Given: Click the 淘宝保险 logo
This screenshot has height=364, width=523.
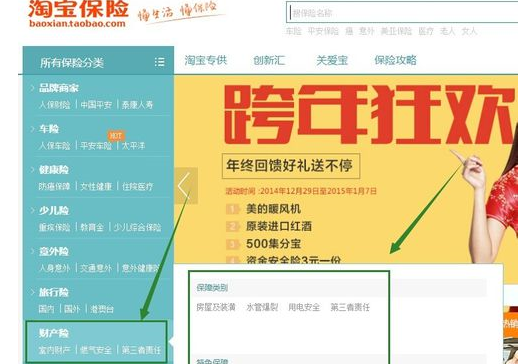Looking at the screenshot, I should point(78,14).
